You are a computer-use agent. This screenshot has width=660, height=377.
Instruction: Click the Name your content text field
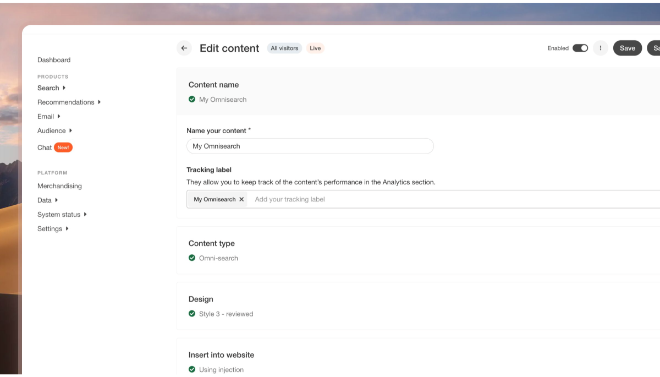[x=310, y=146]
